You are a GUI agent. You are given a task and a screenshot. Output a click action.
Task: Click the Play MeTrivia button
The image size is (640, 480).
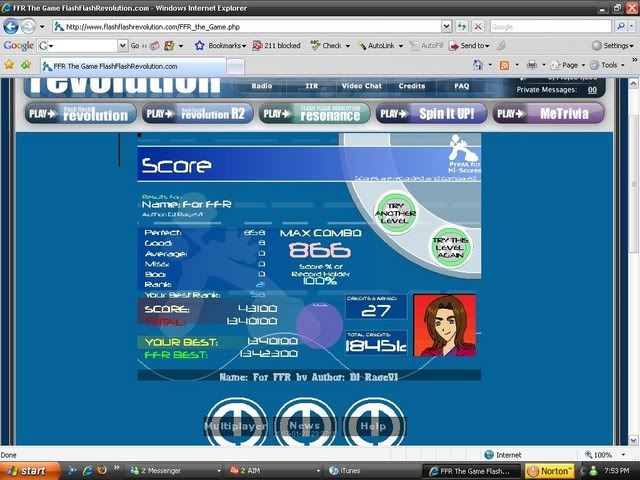point(548,113)
